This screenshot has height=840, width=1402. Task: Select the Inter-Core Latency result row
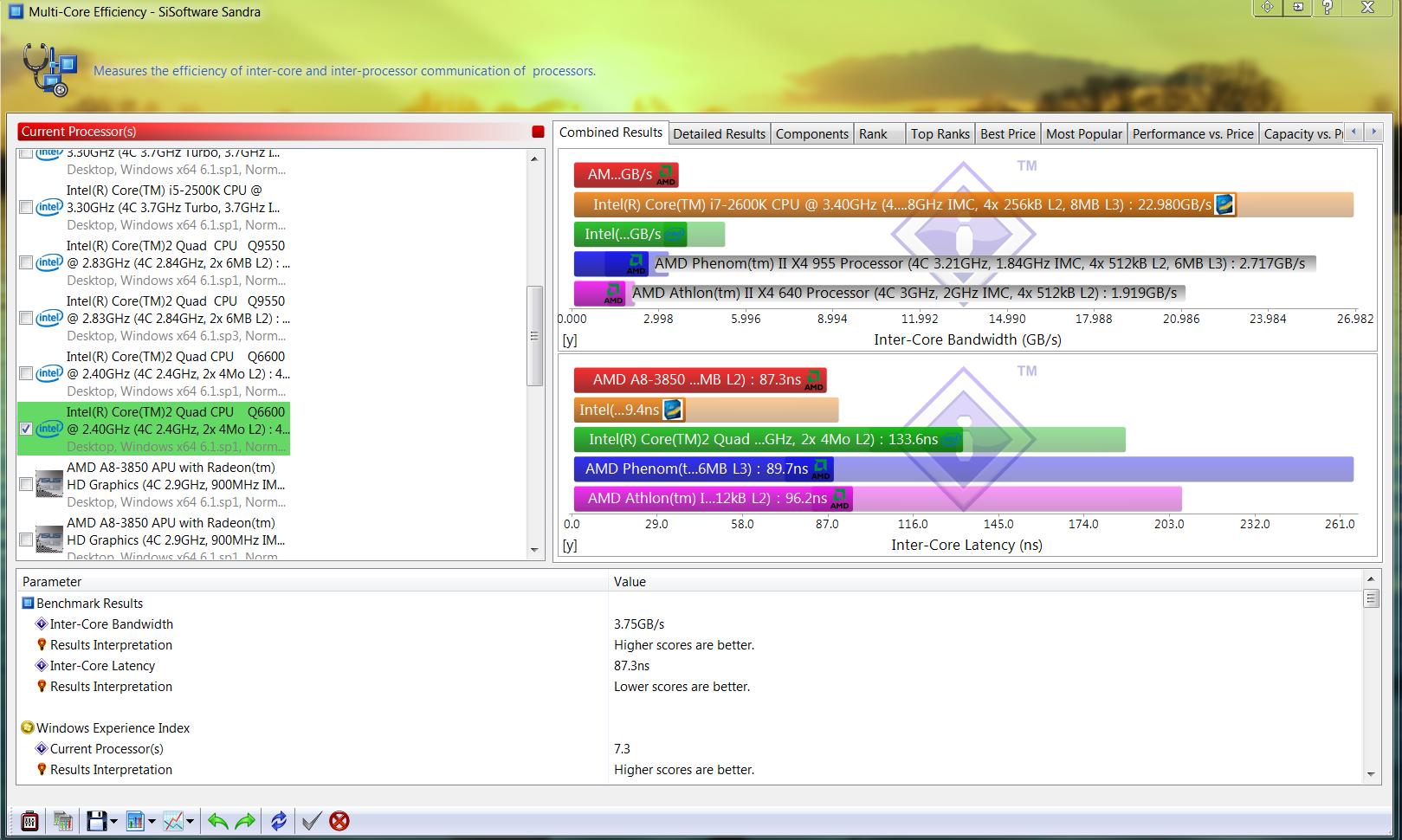point(689,666)
